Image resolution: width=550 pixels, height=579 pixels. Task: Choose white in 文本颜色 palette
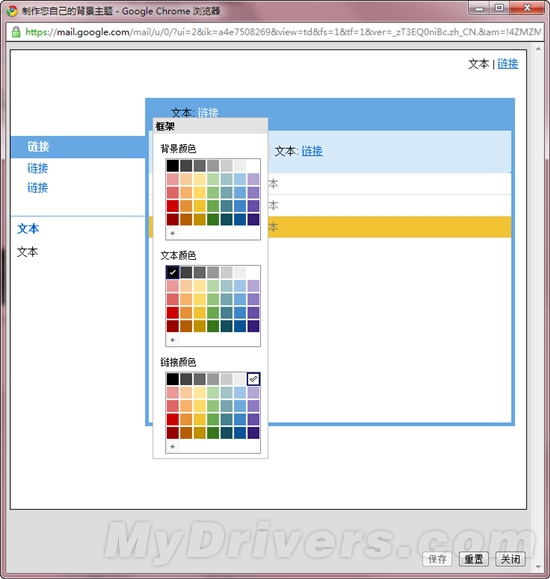click(x=253, y=273)
